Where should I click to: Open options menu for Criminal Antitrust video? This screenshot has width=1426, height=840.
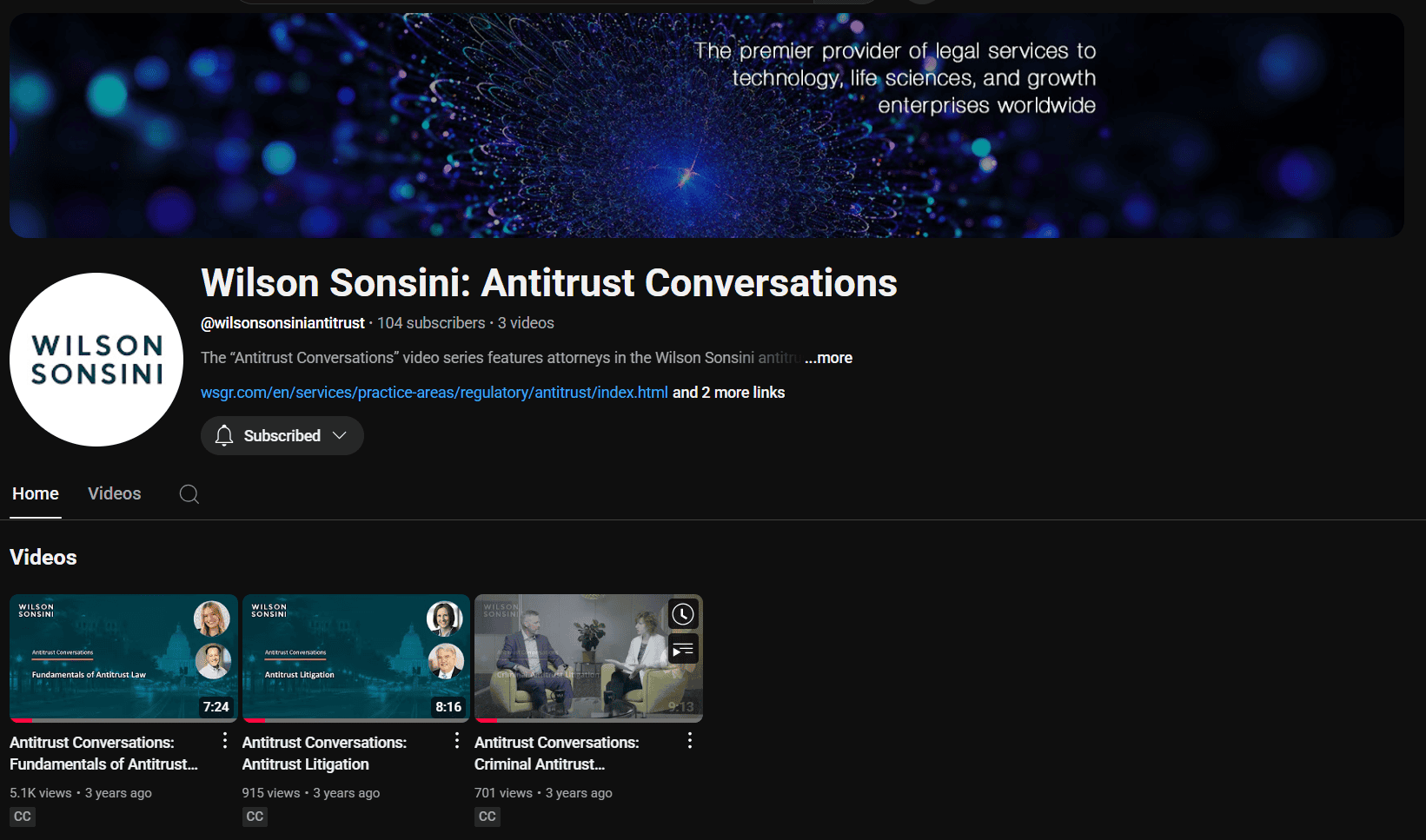click(690, 740)
